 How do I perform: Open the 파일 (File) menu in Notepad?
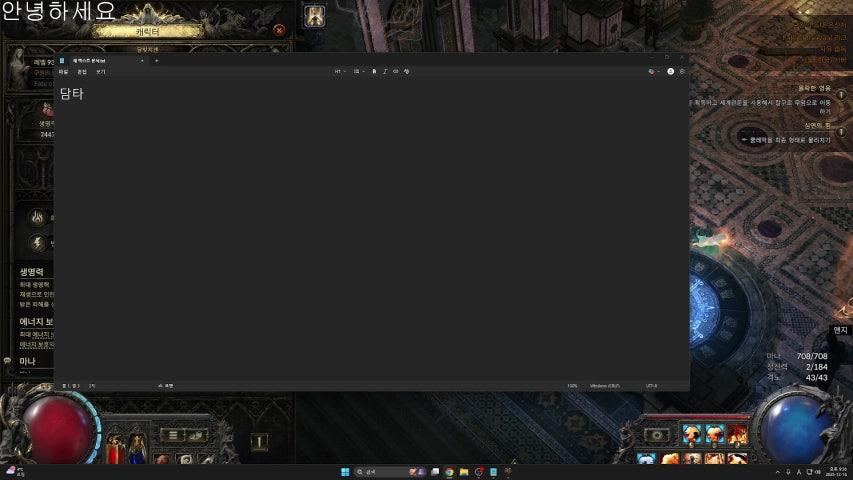[64, 72]
